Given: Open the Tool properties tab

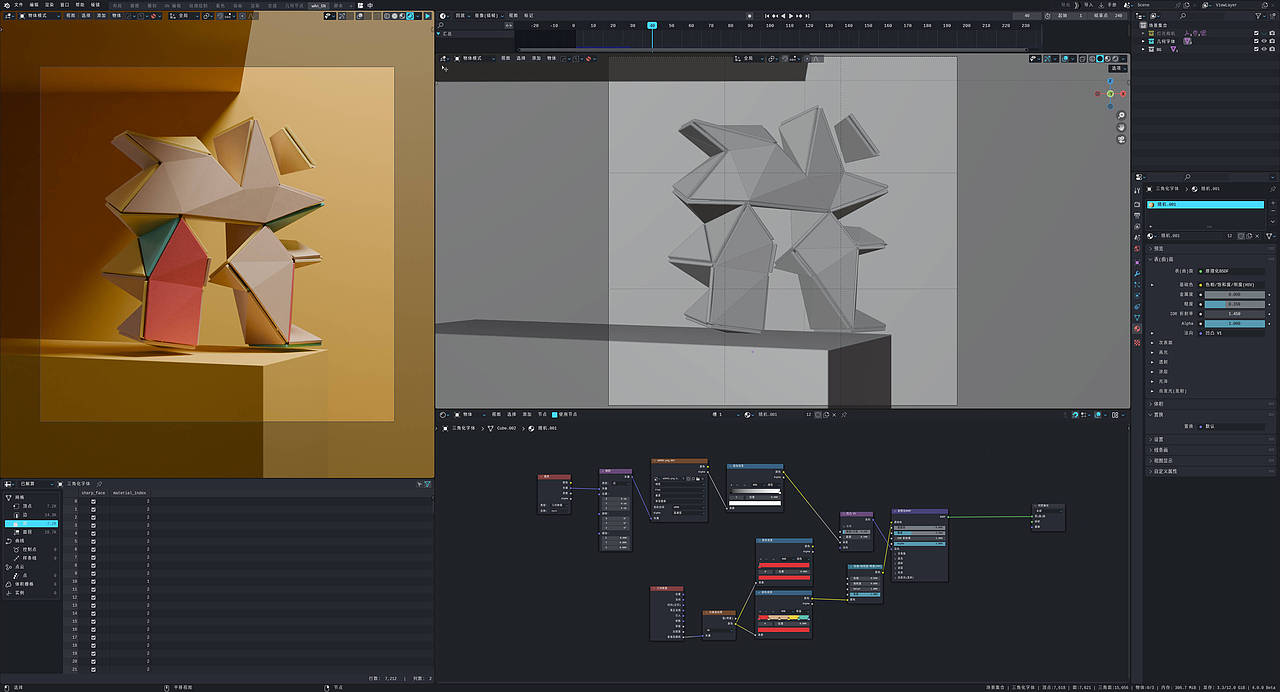Looking at the screenshot, I should click(1137, 190).
